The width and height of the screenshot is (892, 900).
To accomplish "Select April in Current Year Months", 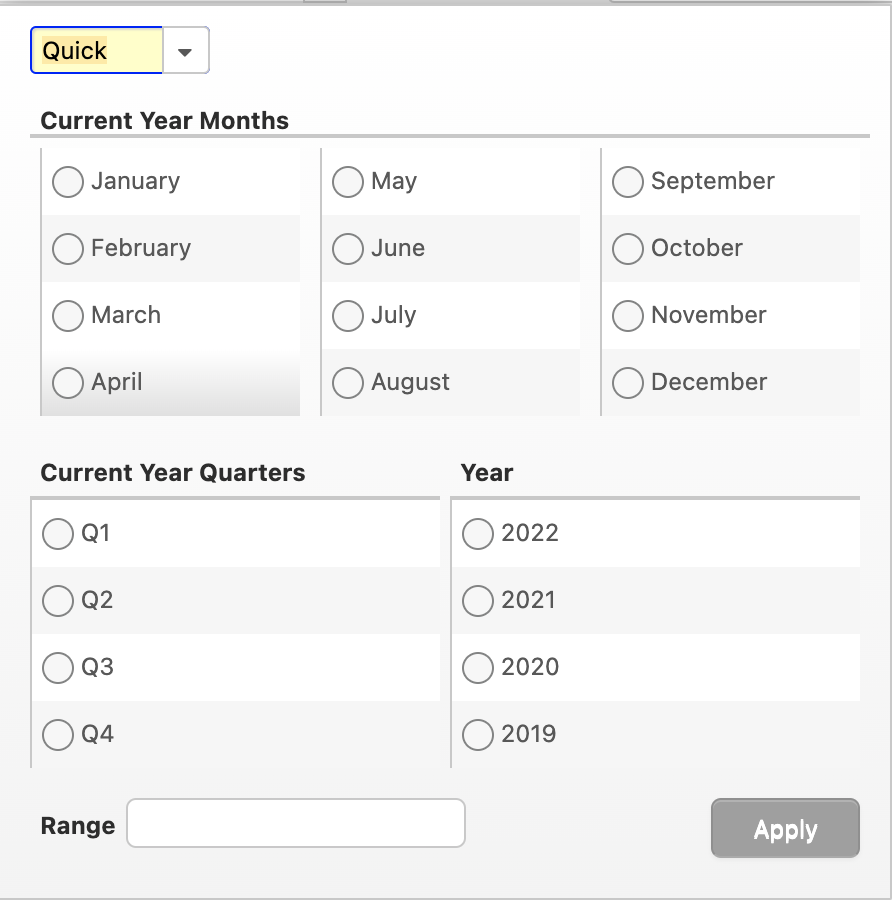I will coord(68,382).
